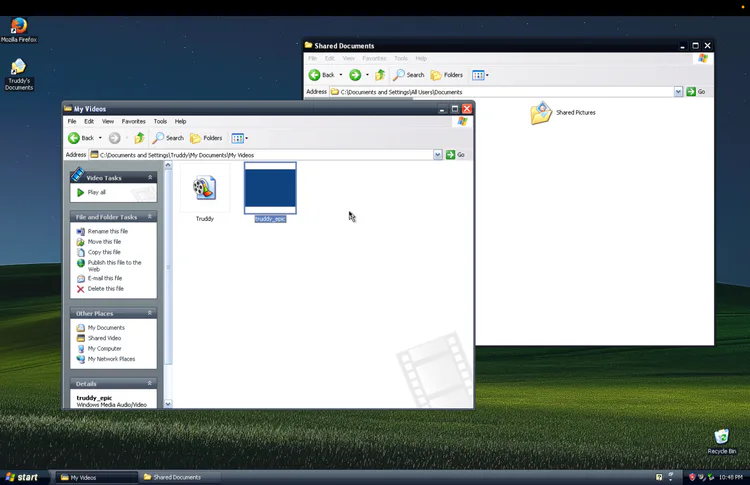Click the My Videos address path field
This screenshot has width=750, height=485.
click(x=261, y=154)
